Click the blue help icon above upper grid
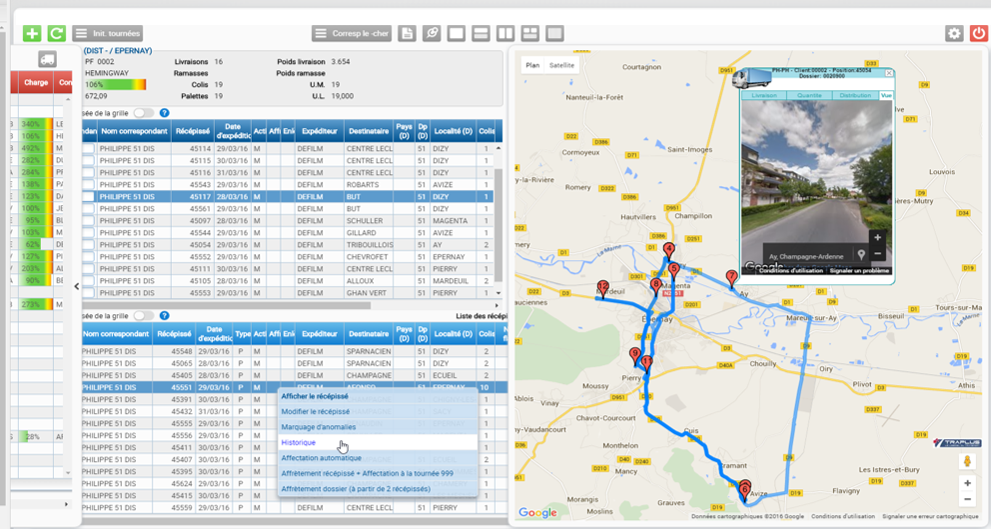991x529 pixels. (164, 113)
